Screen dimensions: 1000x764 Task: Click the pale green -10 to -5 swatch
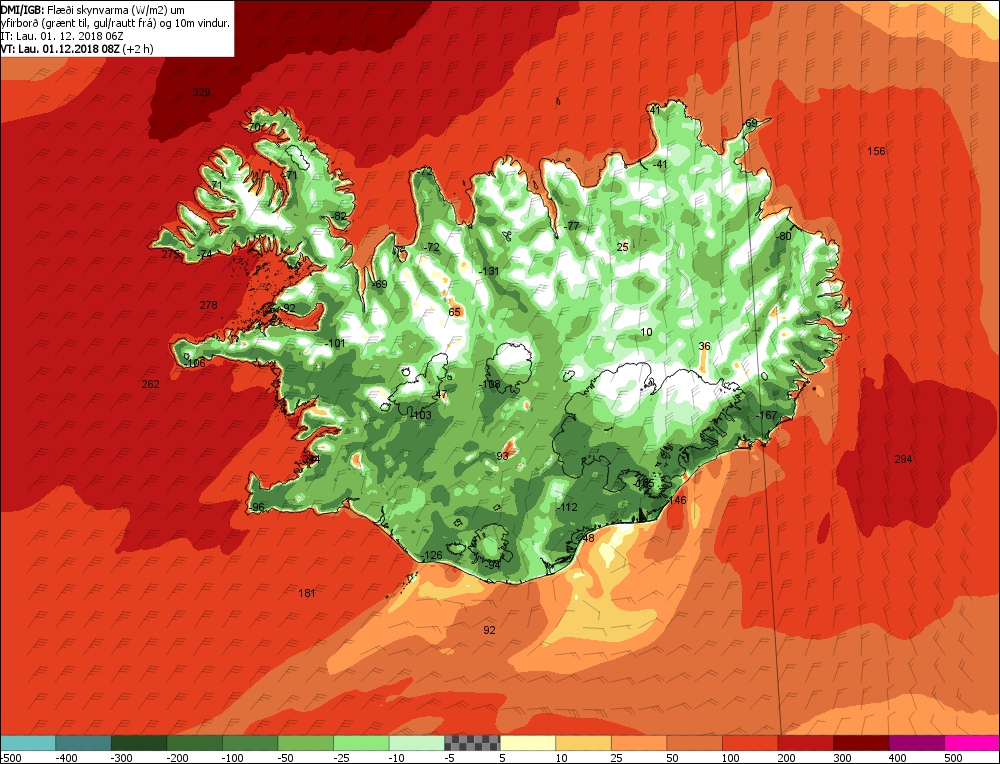(x=417, y=743)
